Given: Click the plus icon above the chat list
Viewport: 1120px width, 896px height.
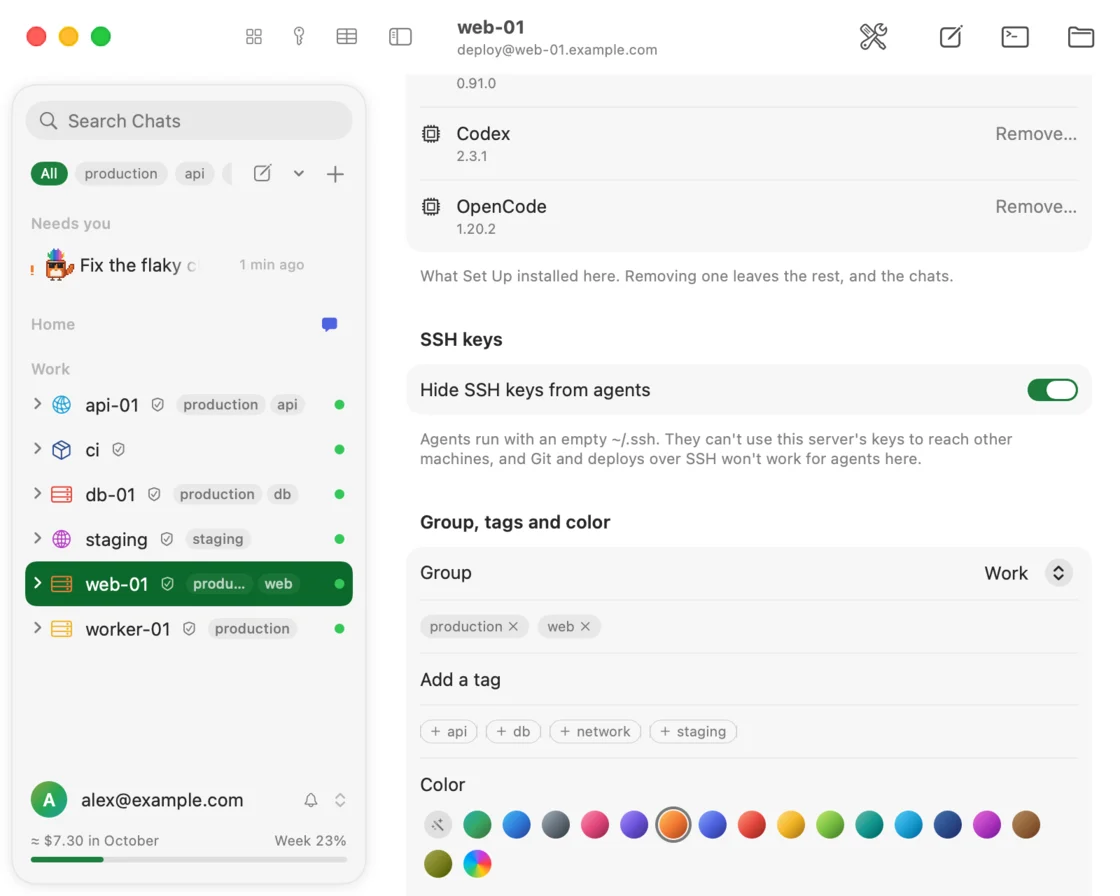Looking at the screenshot, I should pos(335,174).
